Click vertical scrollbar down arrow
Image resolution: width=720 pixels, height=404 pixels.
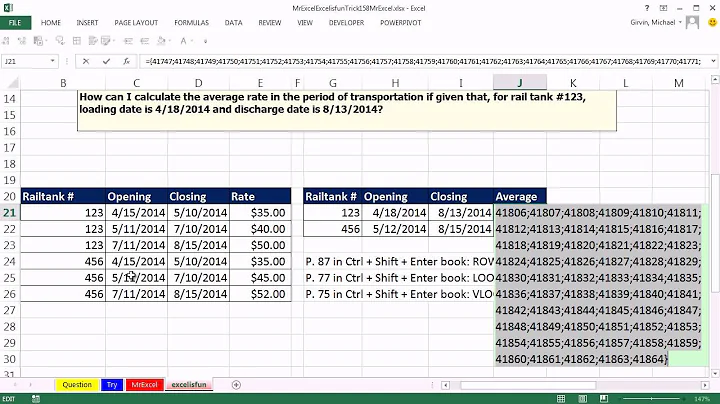715,374
